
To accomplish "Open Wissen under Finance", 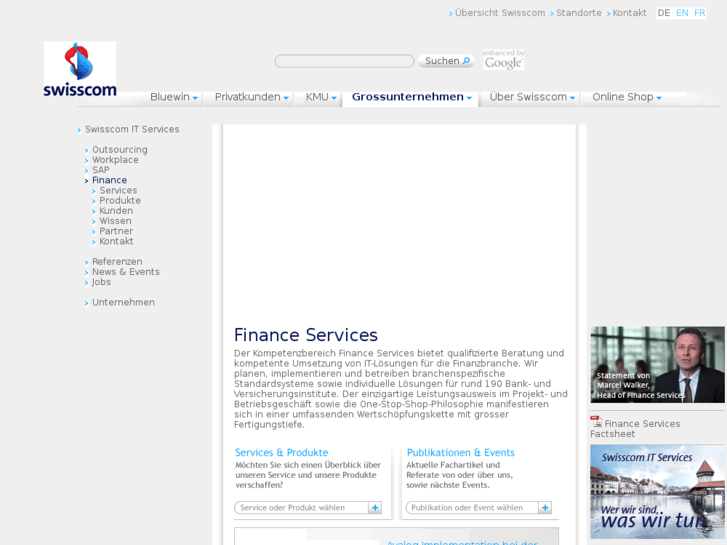I will pyautogui.click(x=115, y=221).
